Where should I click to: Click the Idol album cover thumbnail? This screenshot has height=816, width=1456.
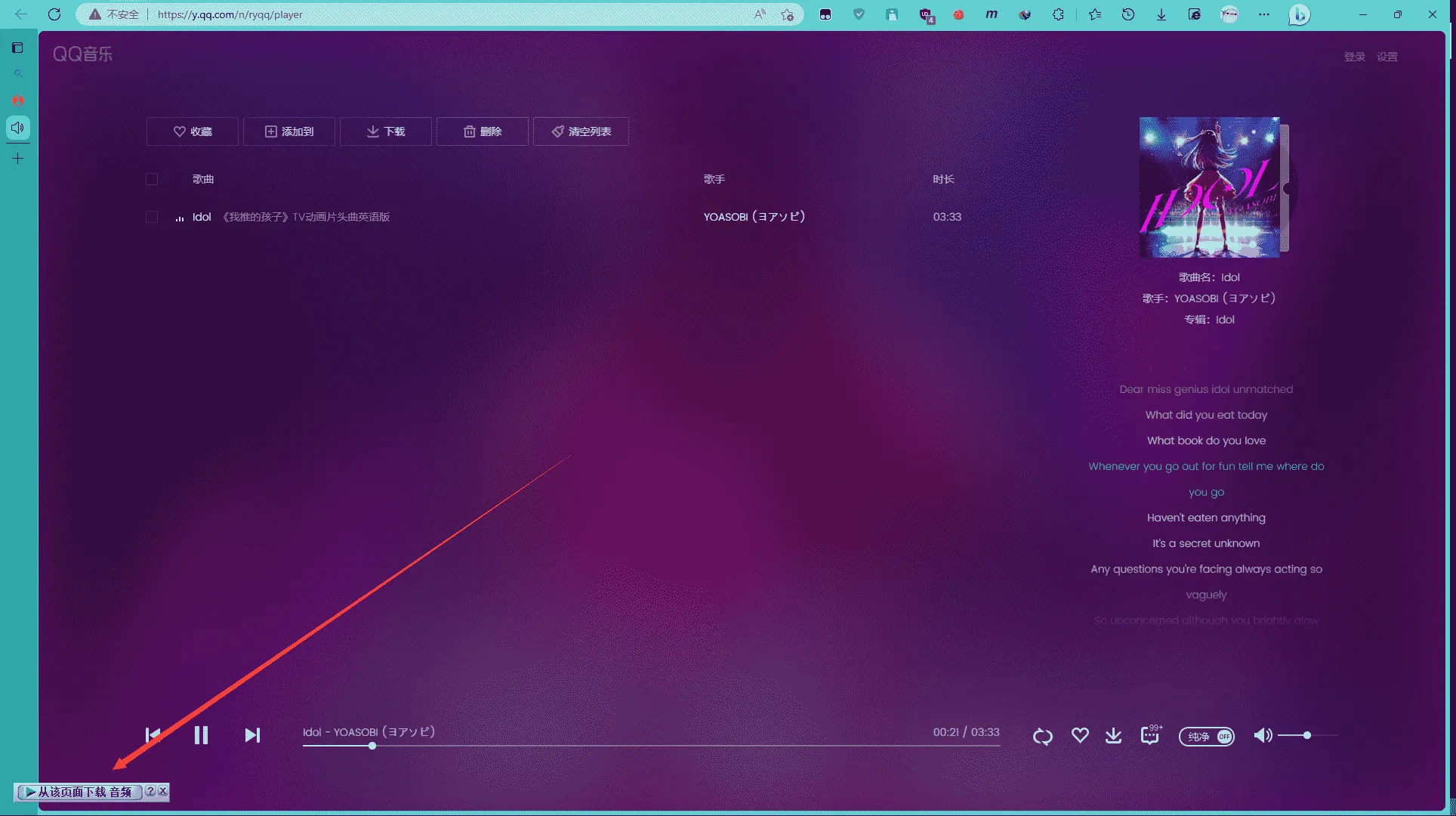pyautogui.click(x=1209, y=187)
